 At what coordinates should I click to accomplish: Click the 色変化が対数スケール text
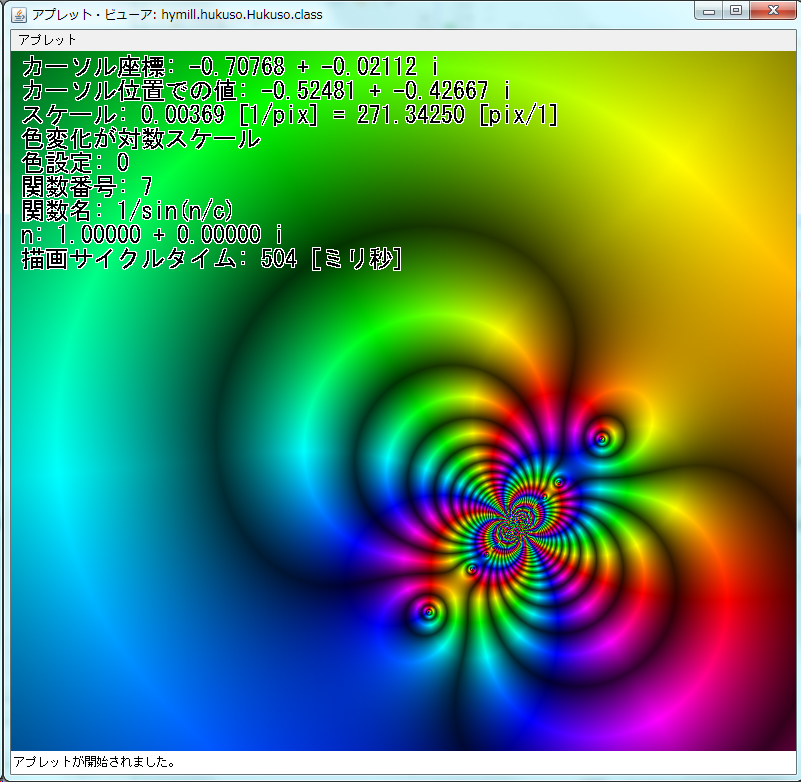tap(141, 139)
